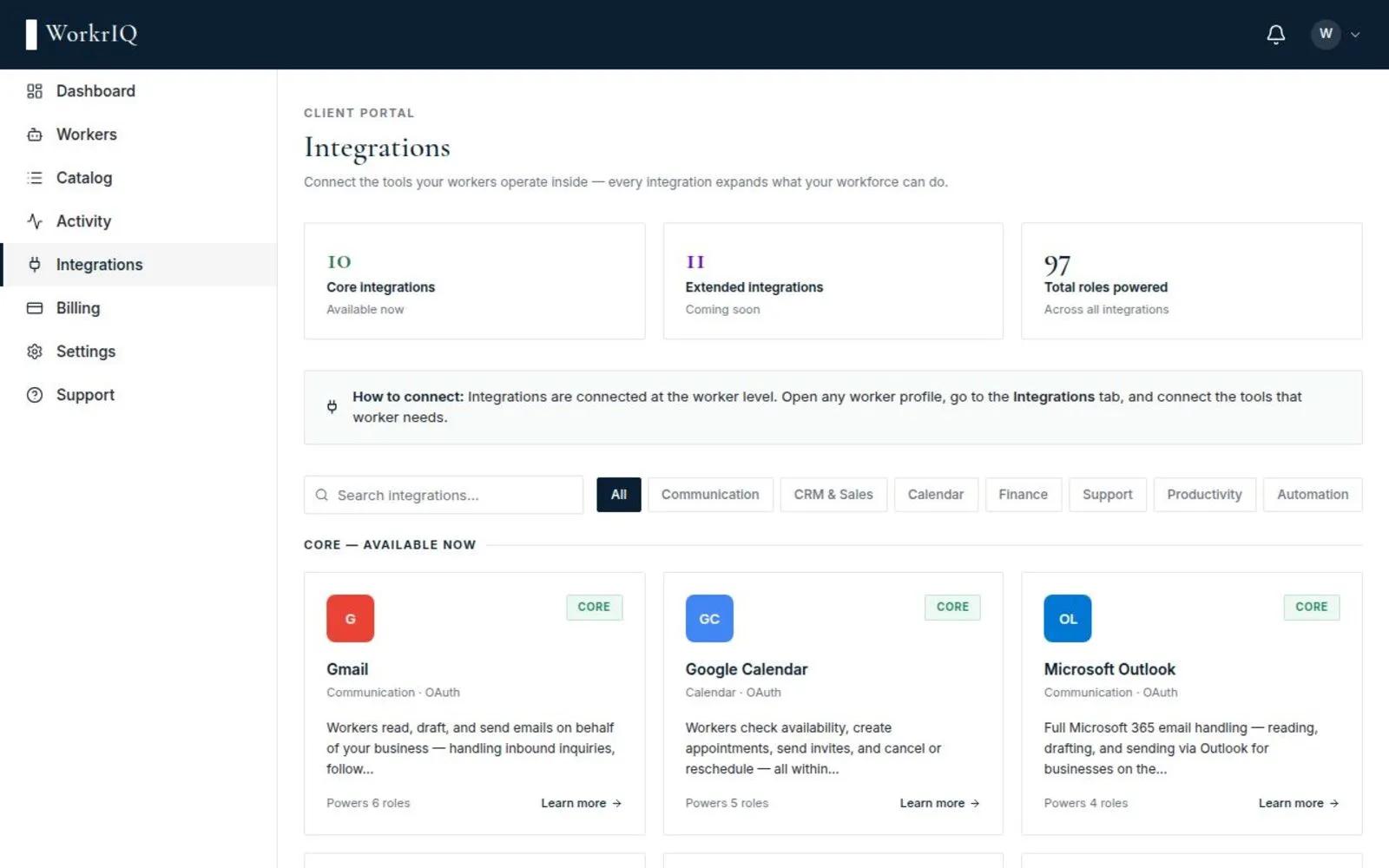Filter by Automation
This screenshot has height=868, width=1389.
[x=1313, y=495]
